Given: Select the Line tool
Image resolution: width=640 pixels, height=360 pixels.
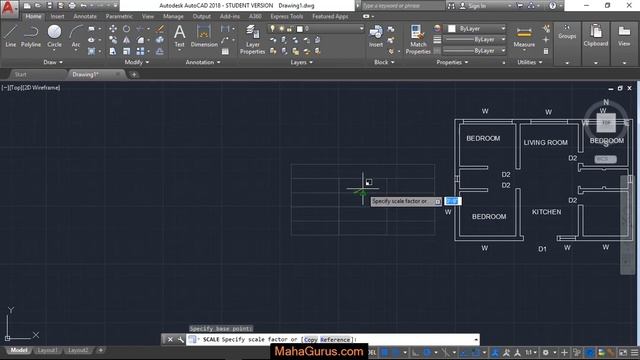Looking at the screenshot, I should click(11, 36).
